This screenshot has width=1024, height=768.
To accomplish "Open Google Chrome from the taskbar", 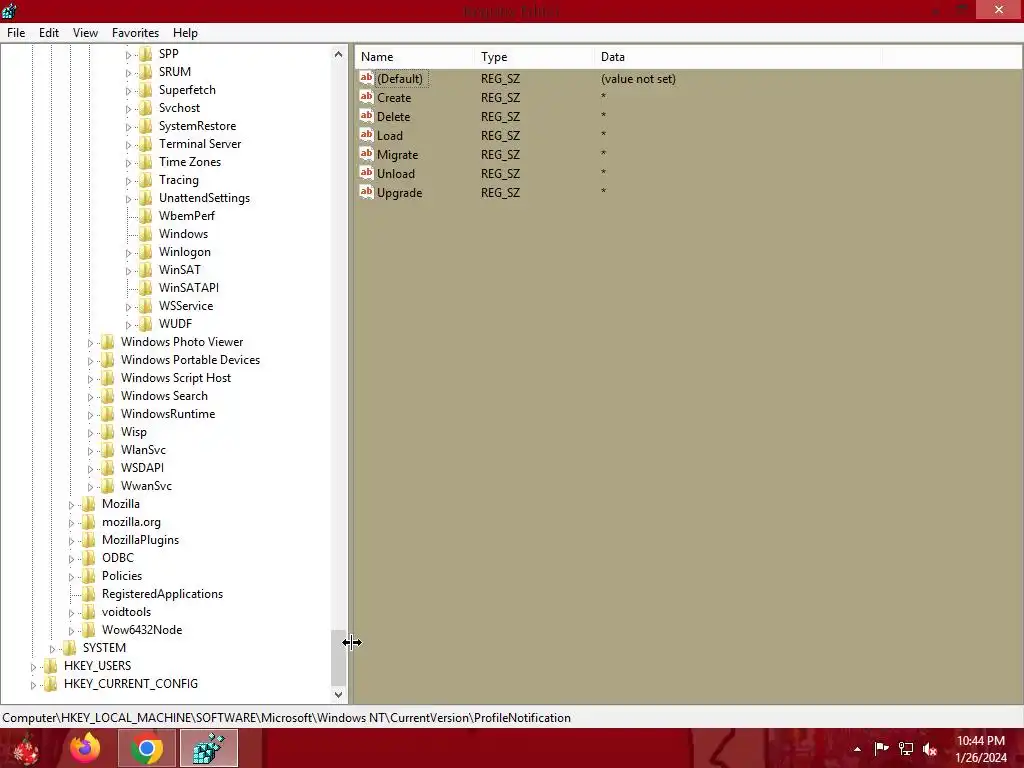I will [147, 748].
